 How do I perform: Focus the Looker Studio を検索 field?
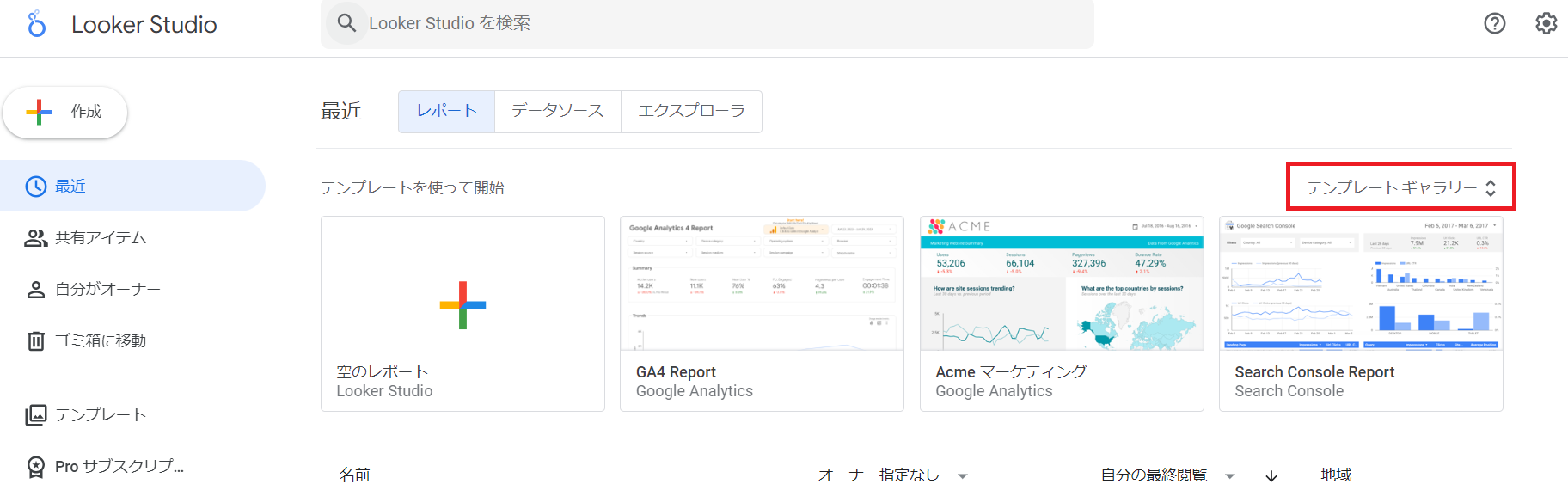tap(707, 23)
